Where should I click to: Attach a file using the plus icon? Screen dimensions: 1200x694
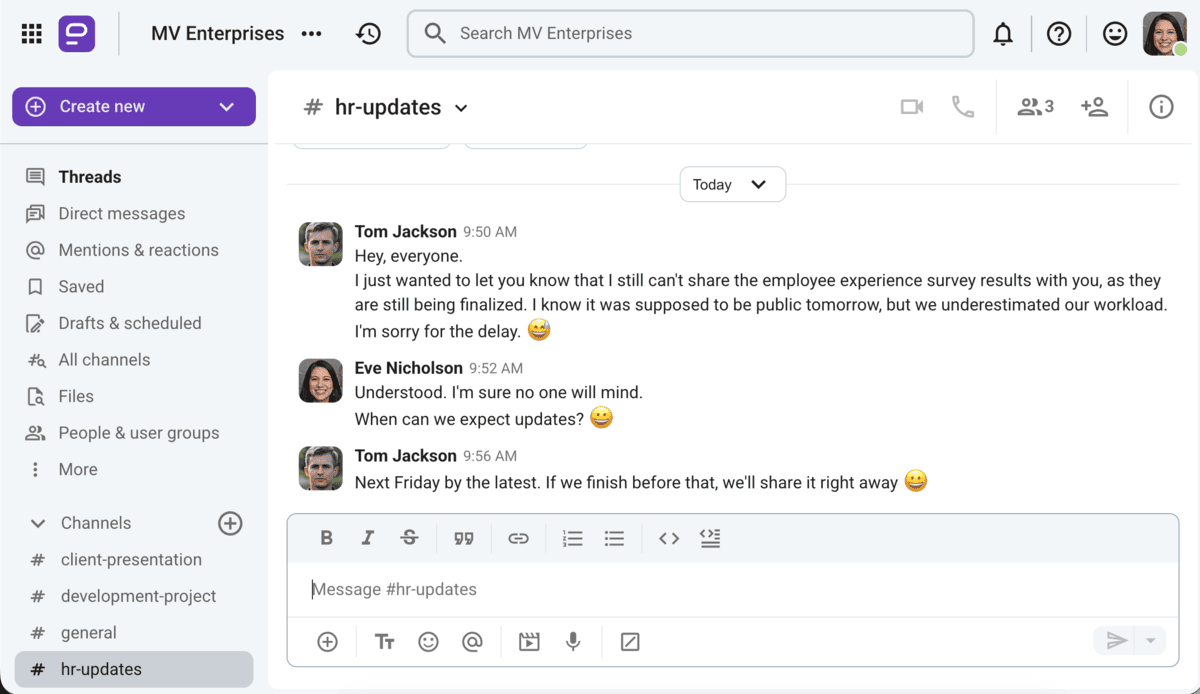pyautogui.click(x=327, y=641)
